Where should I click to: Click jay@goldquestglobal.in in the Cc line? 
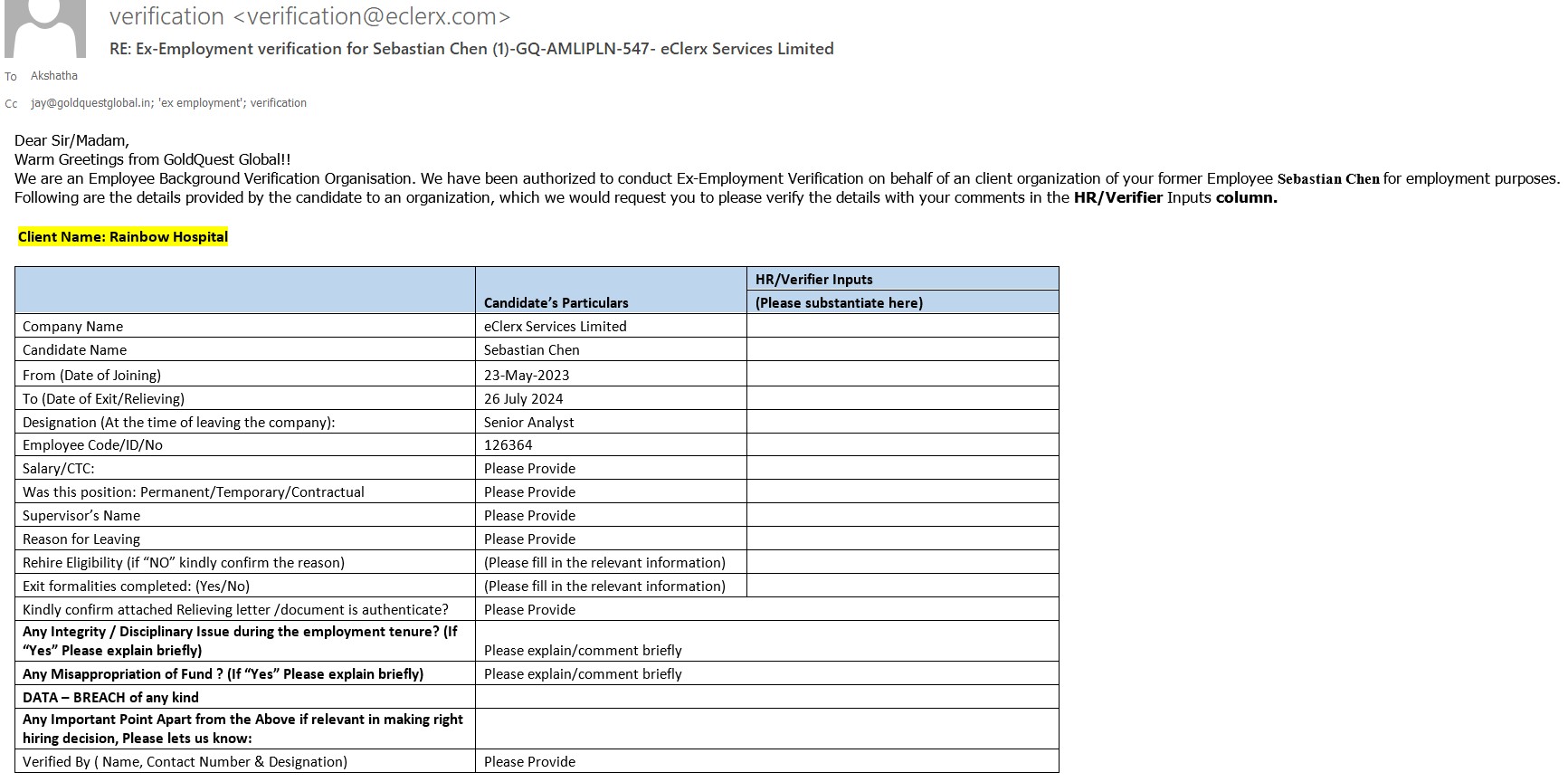90,103
